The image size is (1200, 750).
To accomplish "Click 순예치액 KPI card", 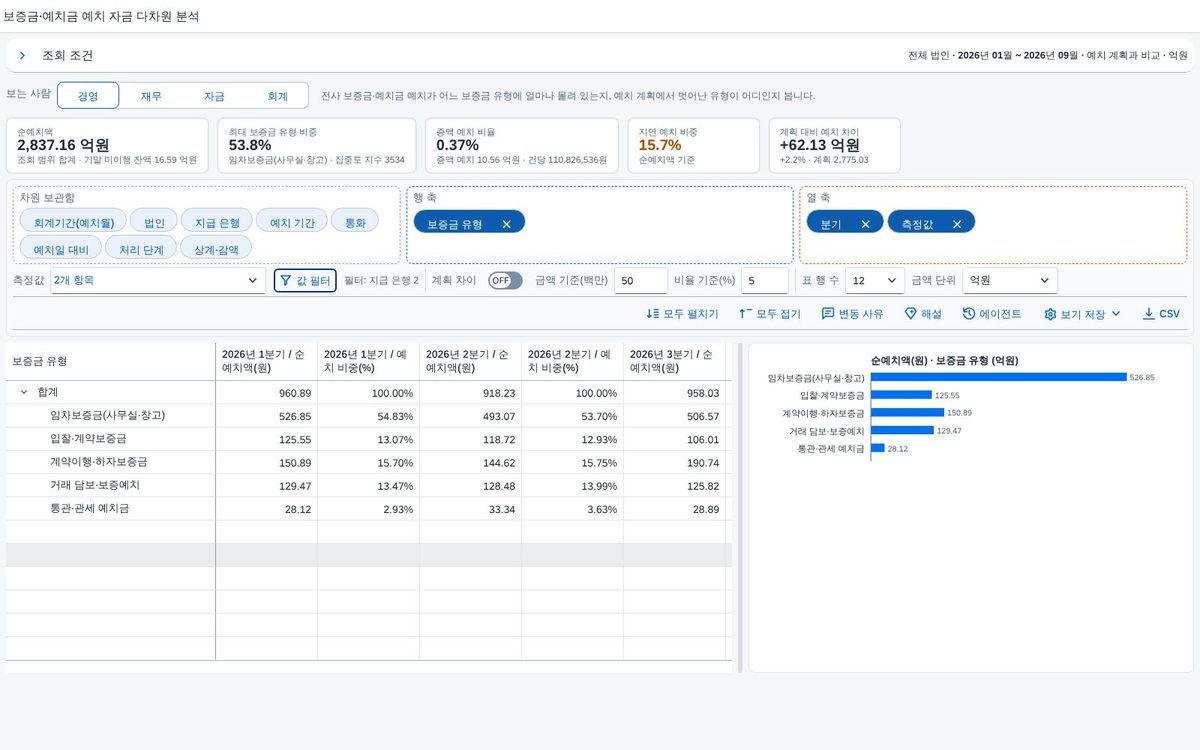I will click(x=107, y=145).
